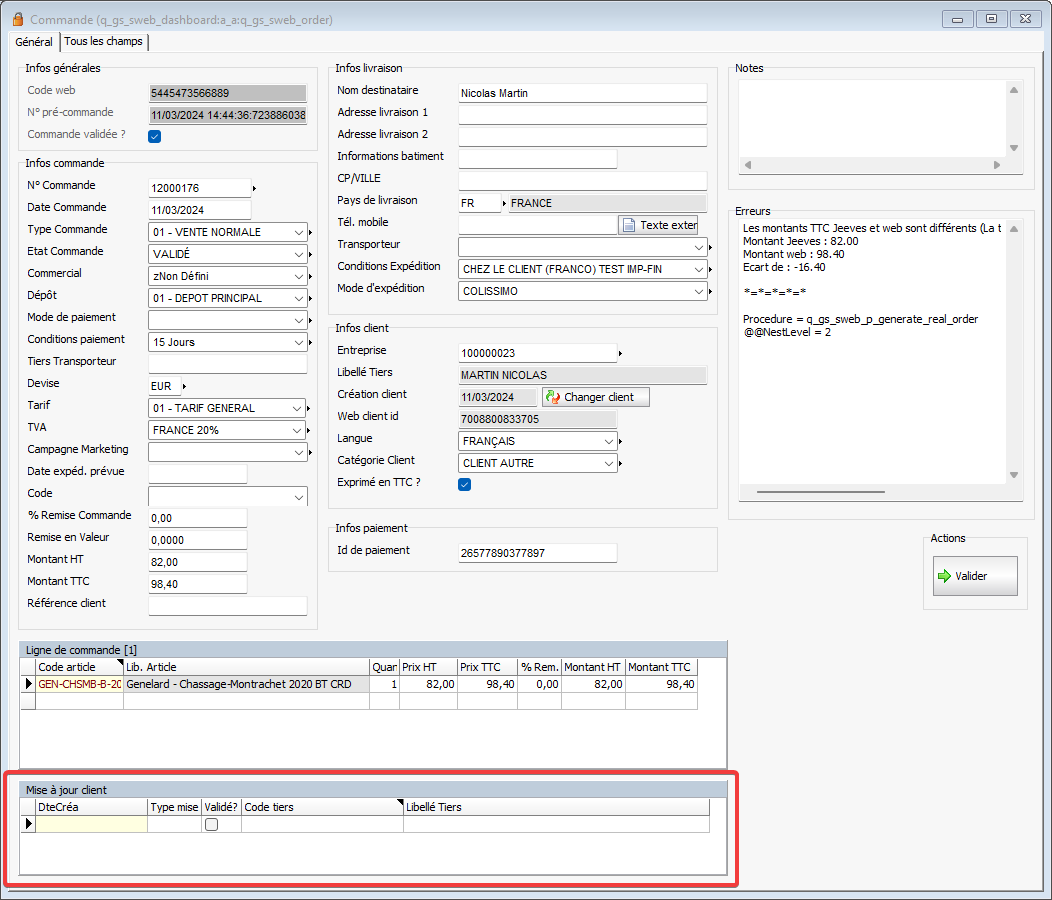This screenshot has height=900, width=1052.
Task: Select the GEN-CHSMB-B-20 order line row
Action: tap(80, 684)
